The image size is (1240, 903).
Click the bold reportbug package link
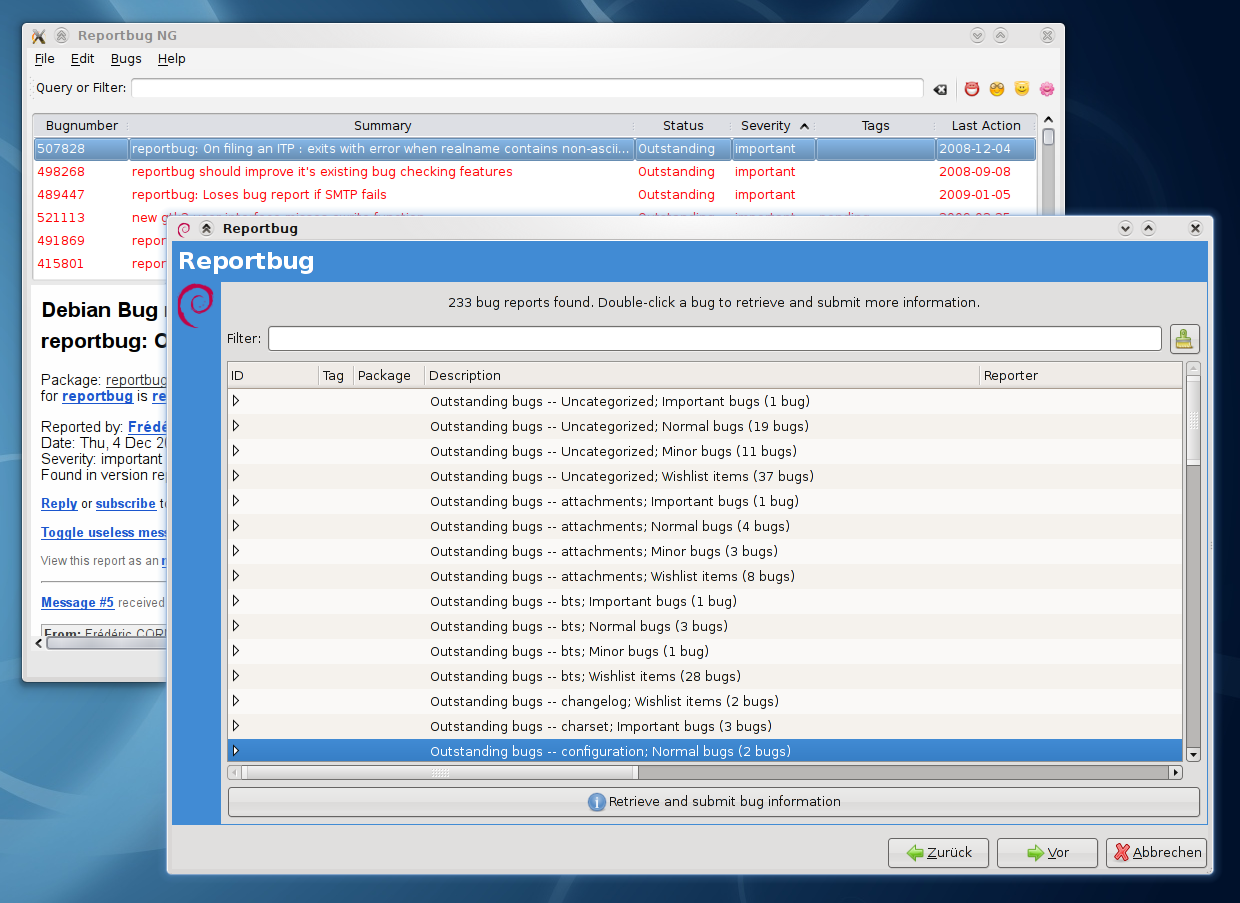pos(97,396)
